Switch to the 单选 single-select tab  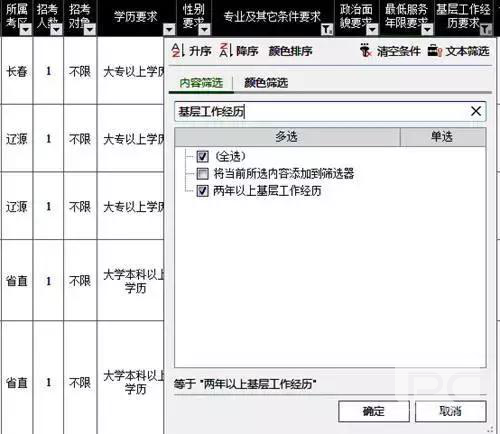[x=442, y=137]
